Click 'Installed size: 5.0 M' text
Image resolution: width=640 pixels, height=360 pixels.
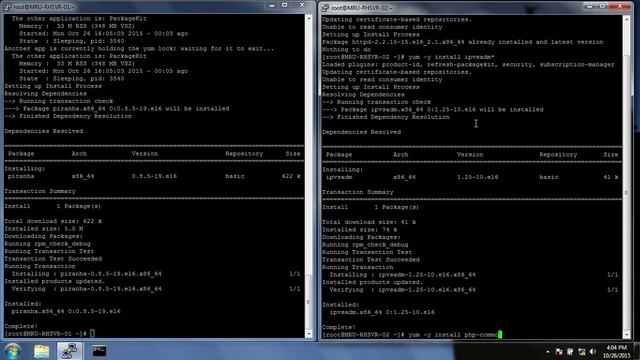click(44, 229)
